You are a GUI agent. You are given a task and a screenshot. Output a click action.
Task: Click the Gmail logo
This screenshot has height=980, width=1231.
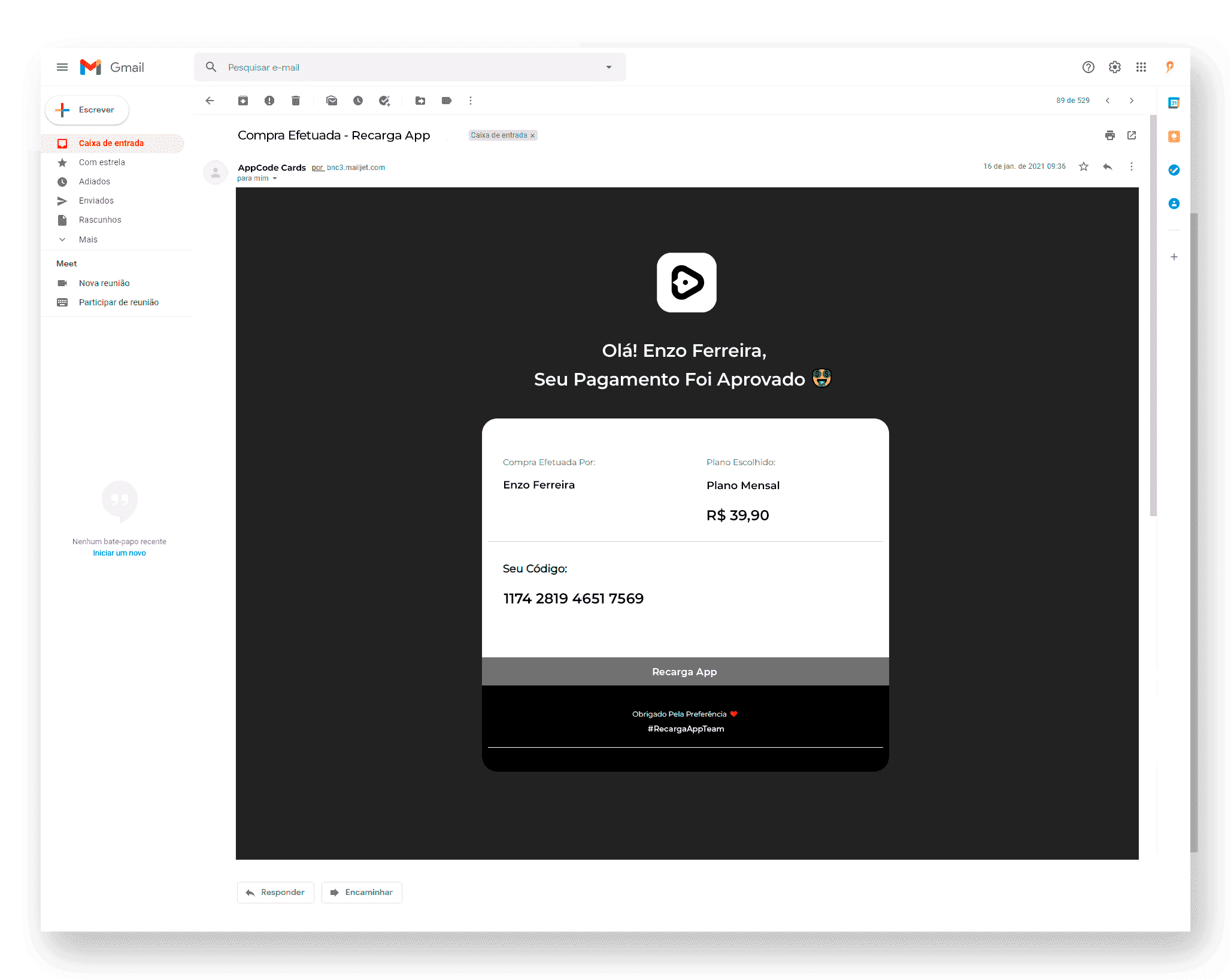(x=112, y=67)
